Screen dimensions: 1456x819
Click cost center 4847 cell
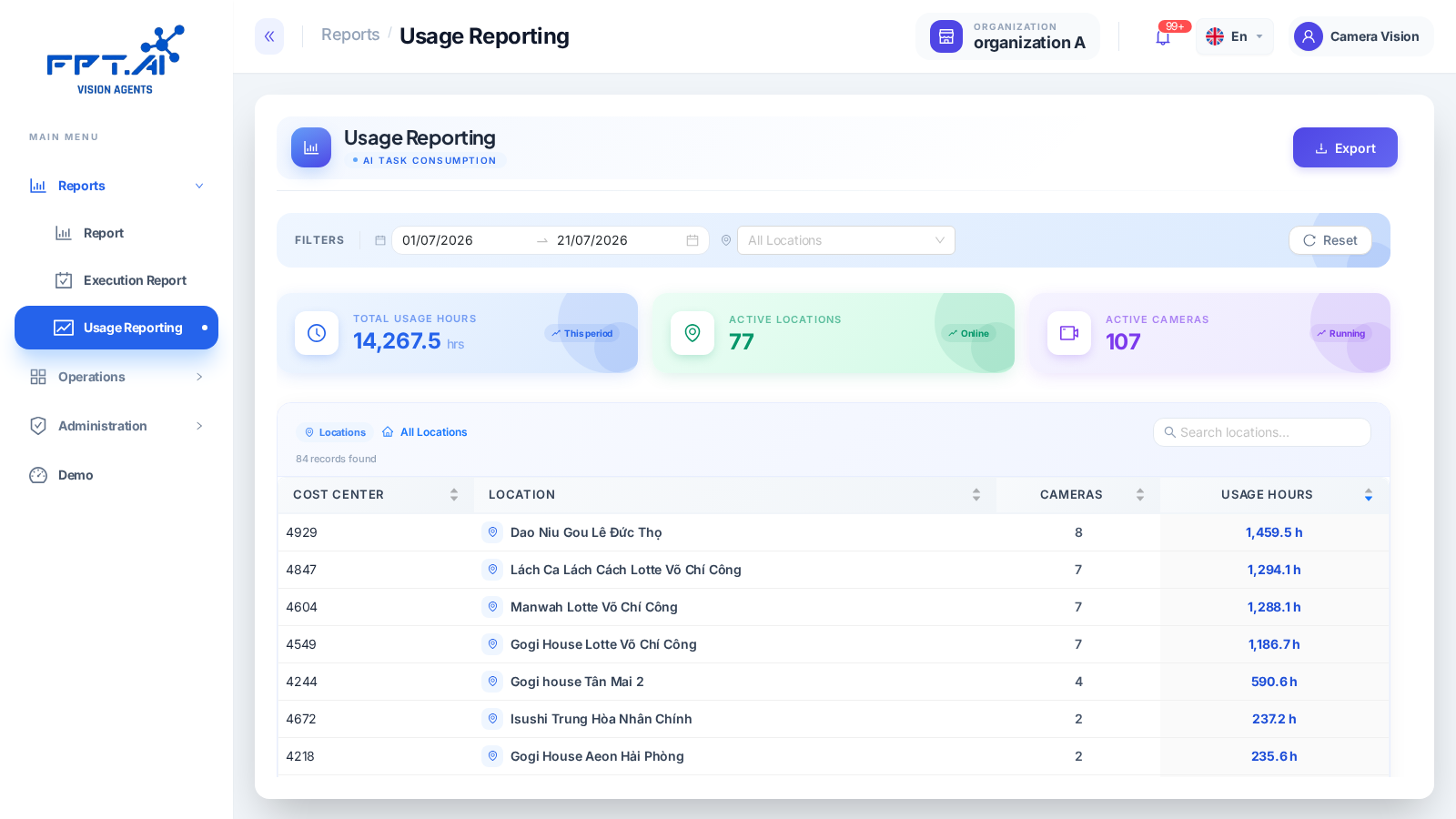(375, 570)
